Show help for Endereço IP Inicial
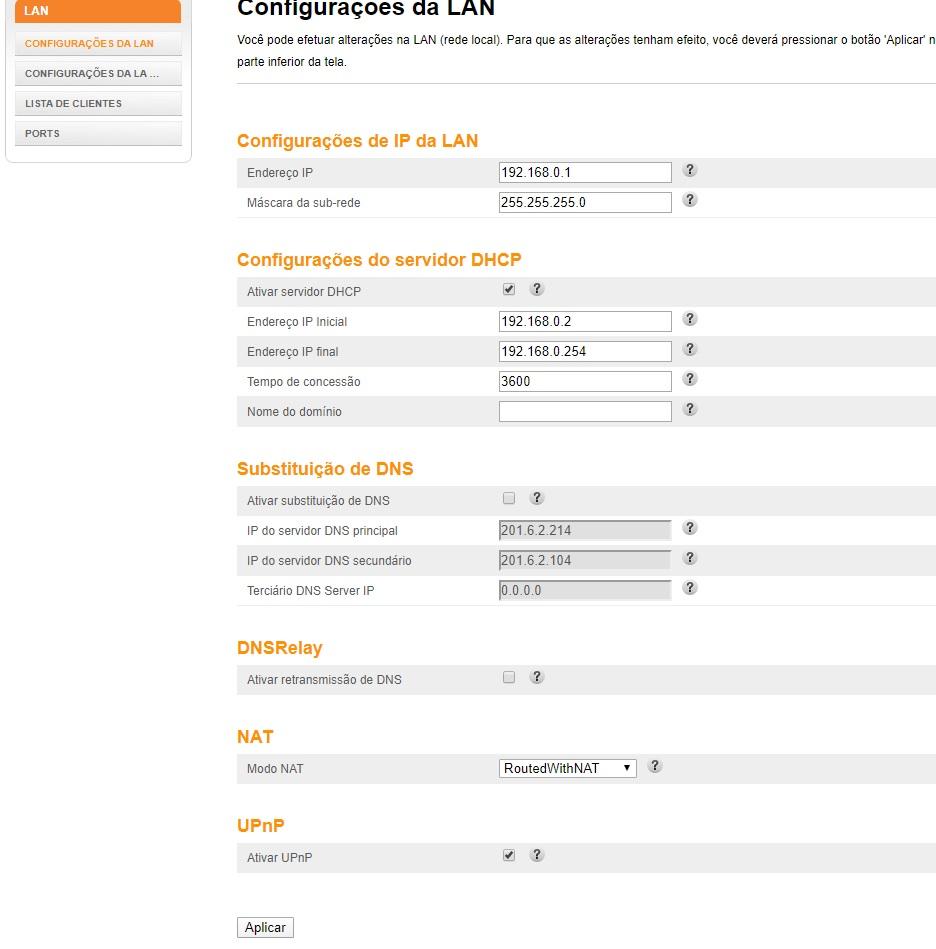936x949 pixels. coord(690,319)
